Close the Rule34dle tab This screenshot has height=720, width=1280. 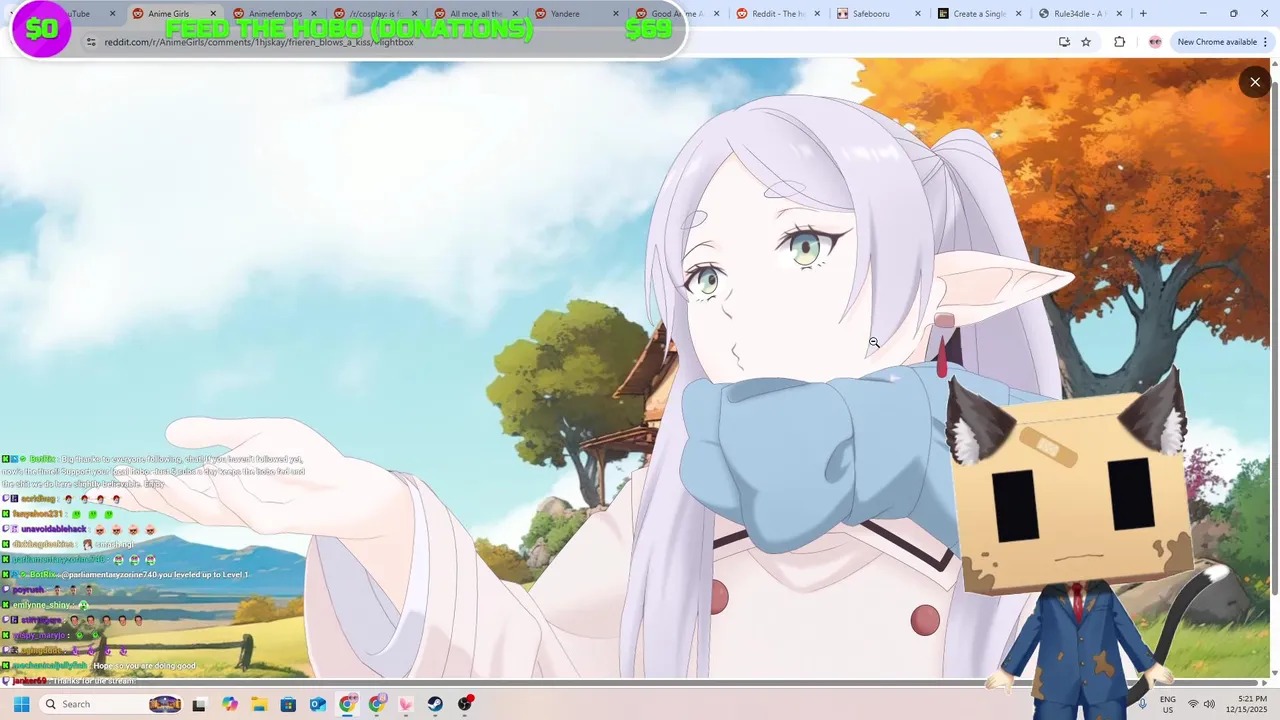(1119, 14)
